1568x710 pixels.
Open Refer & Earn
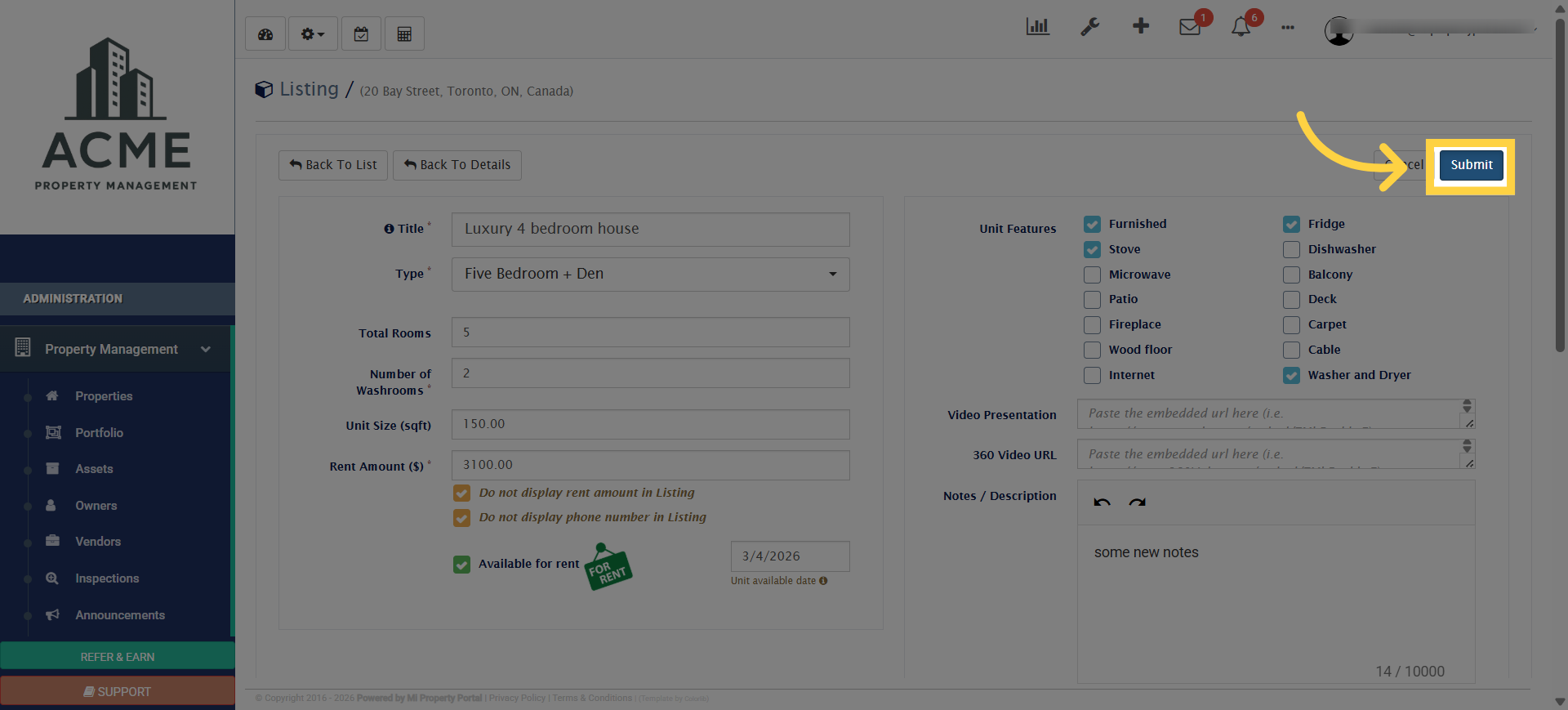click(x=118, y=657)
